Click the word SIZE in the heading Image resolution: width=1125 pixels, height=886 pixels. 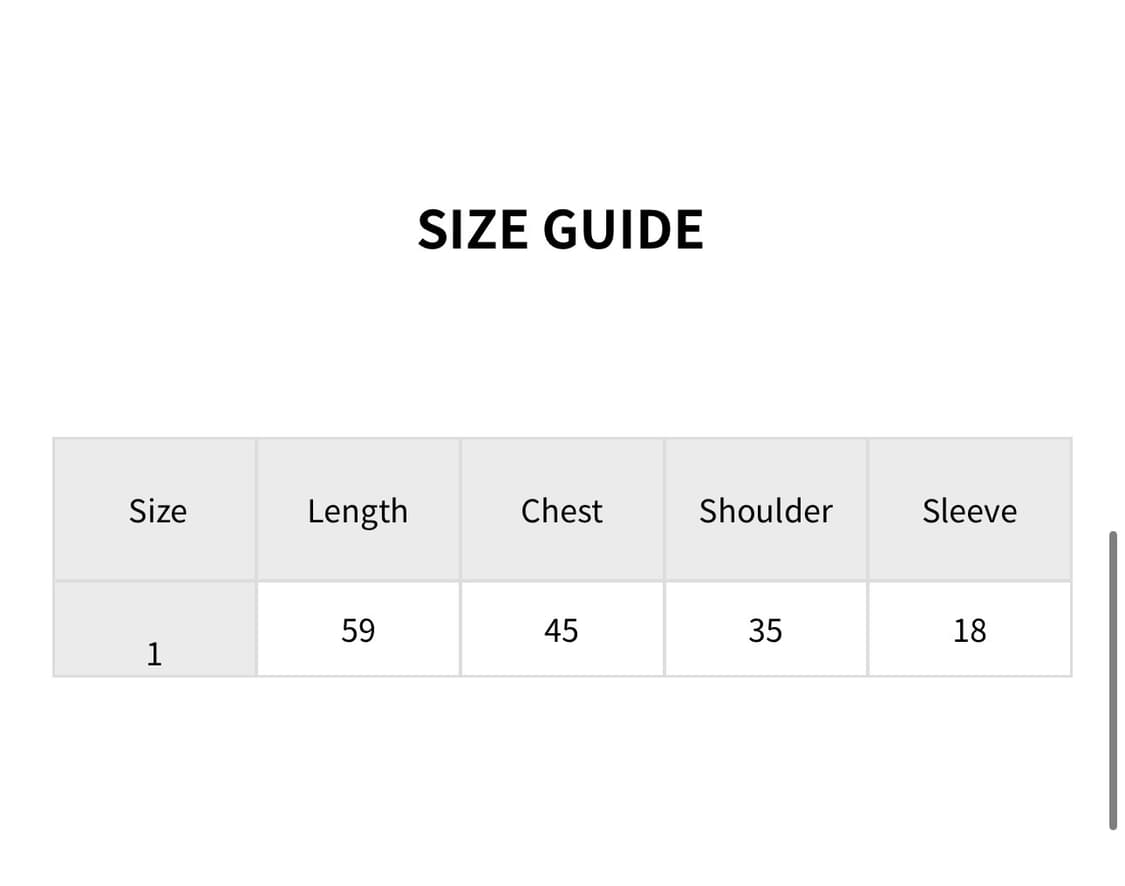point(473,230)
